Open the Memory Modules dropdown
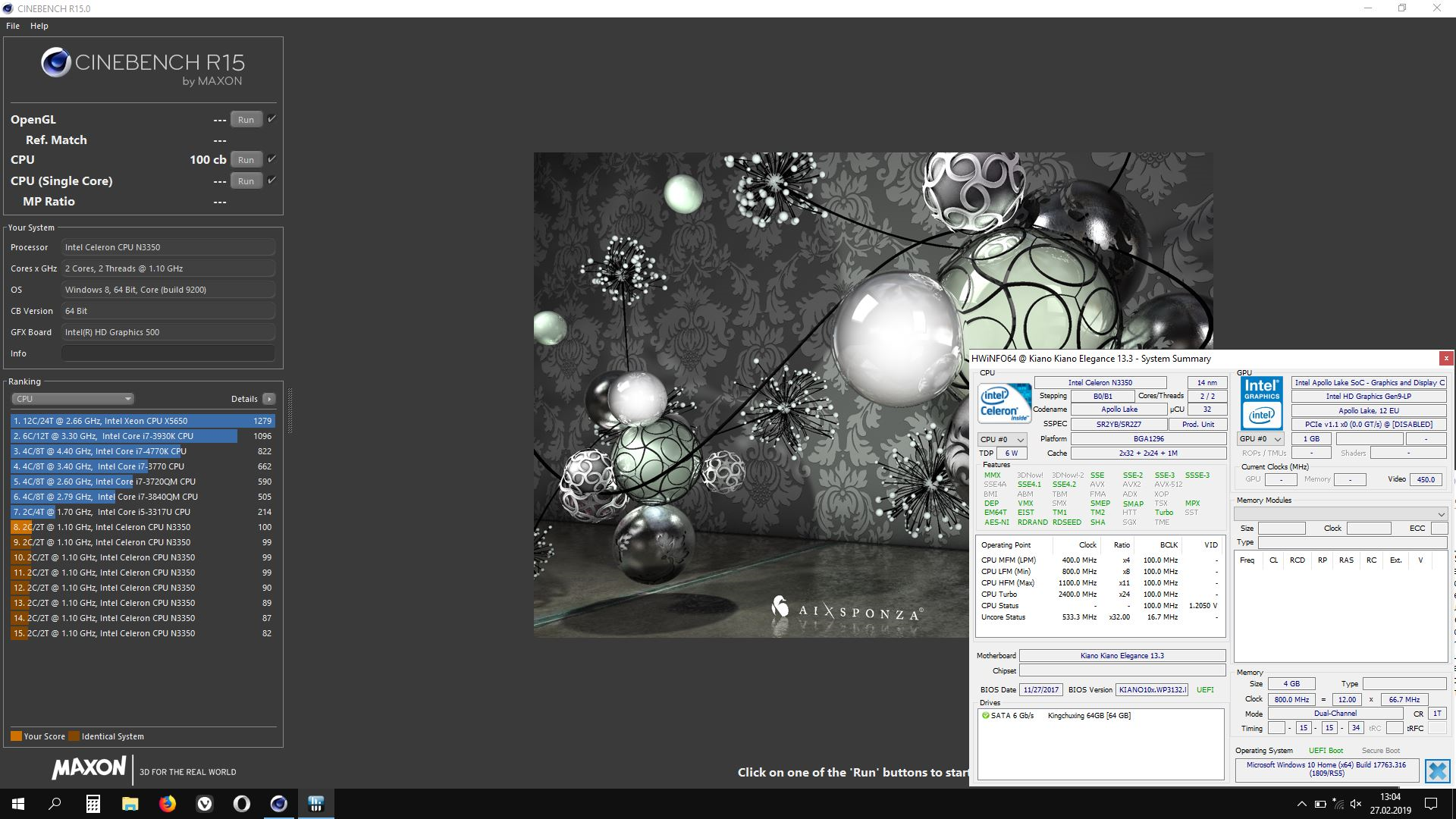1456x819 pixels. (x=1341, y=513)
